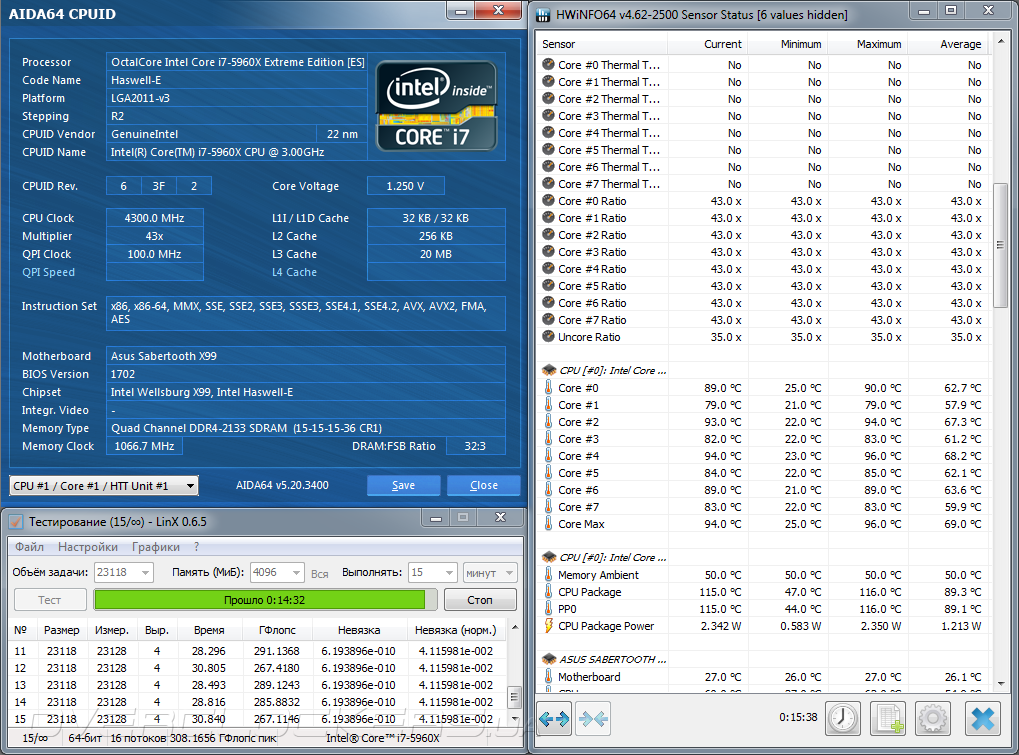Click HWiNFO expand view arrows icon
This screenshot has height=755, width=1019.
coord(554,719)
